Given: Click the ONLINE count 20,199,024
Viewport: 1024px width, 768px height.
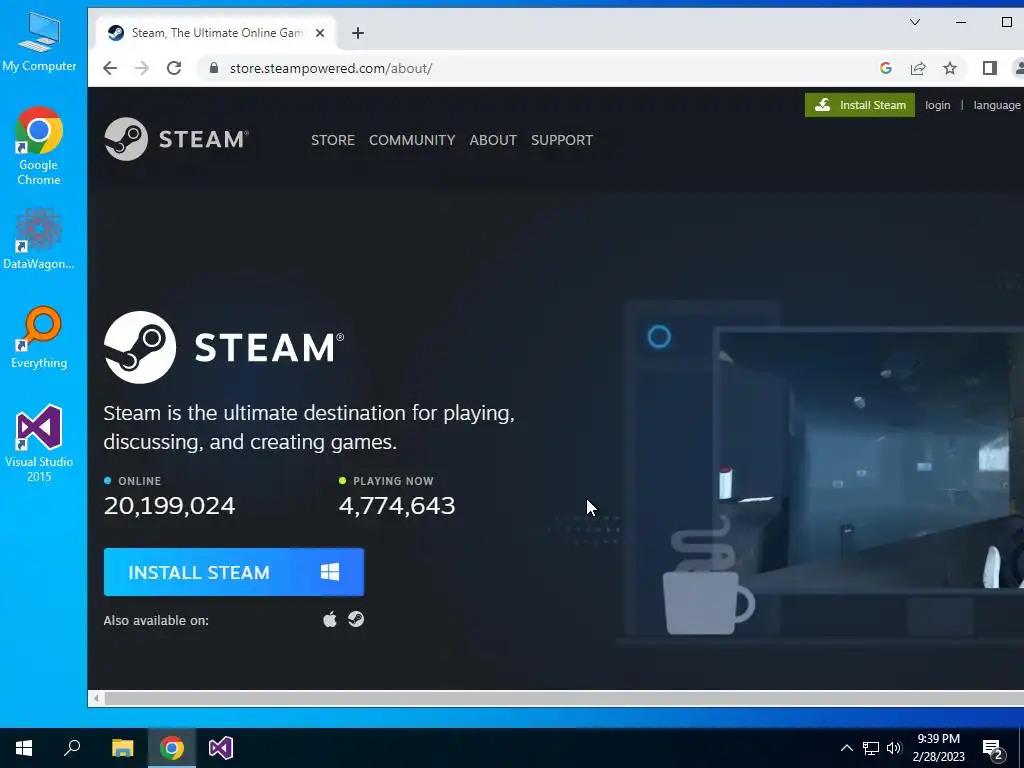Looking at the screenshot, I should pyautogui.click(x=169, y=505).
